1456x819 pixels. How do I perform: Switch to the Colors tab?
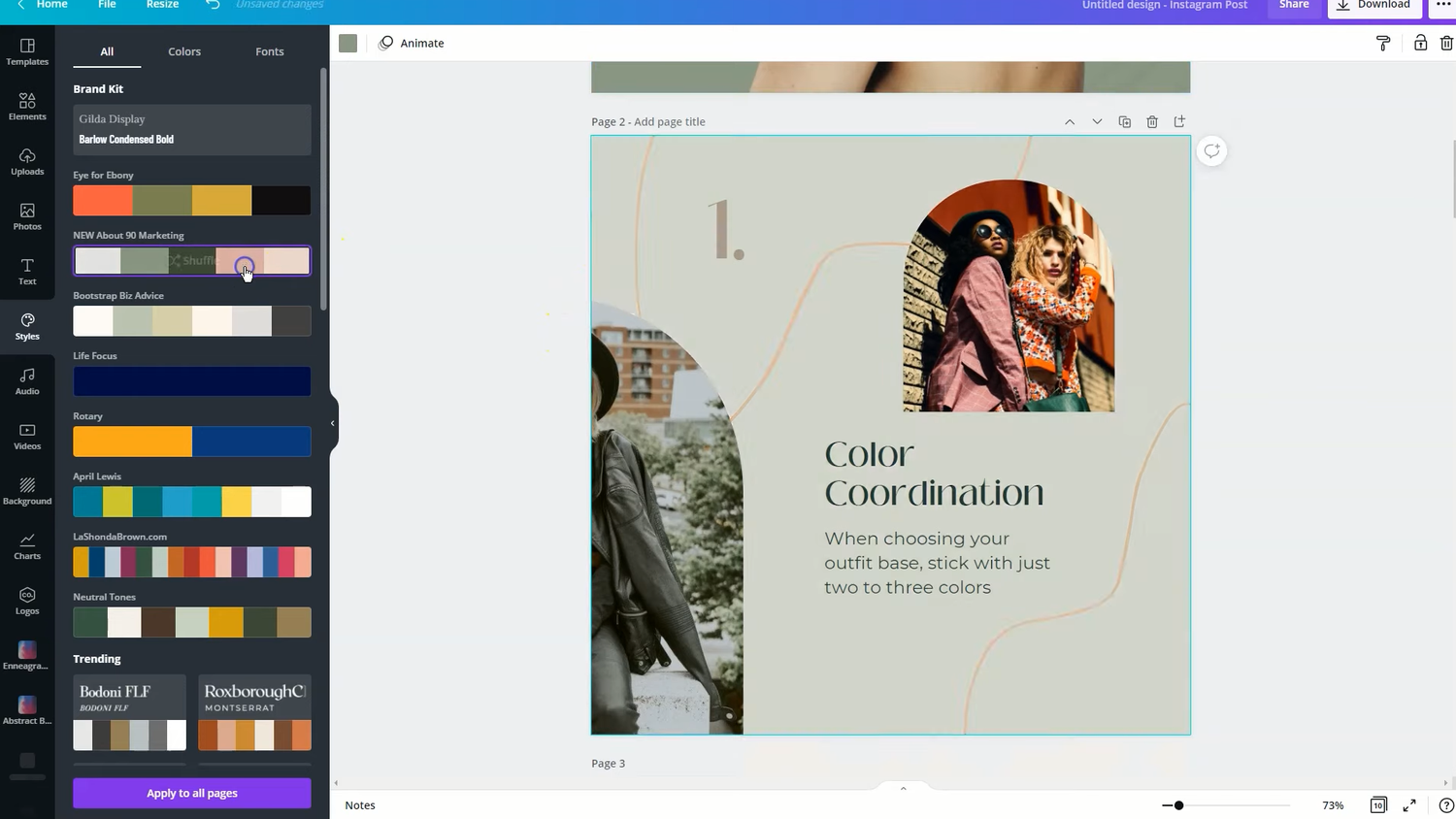(184, 51)
